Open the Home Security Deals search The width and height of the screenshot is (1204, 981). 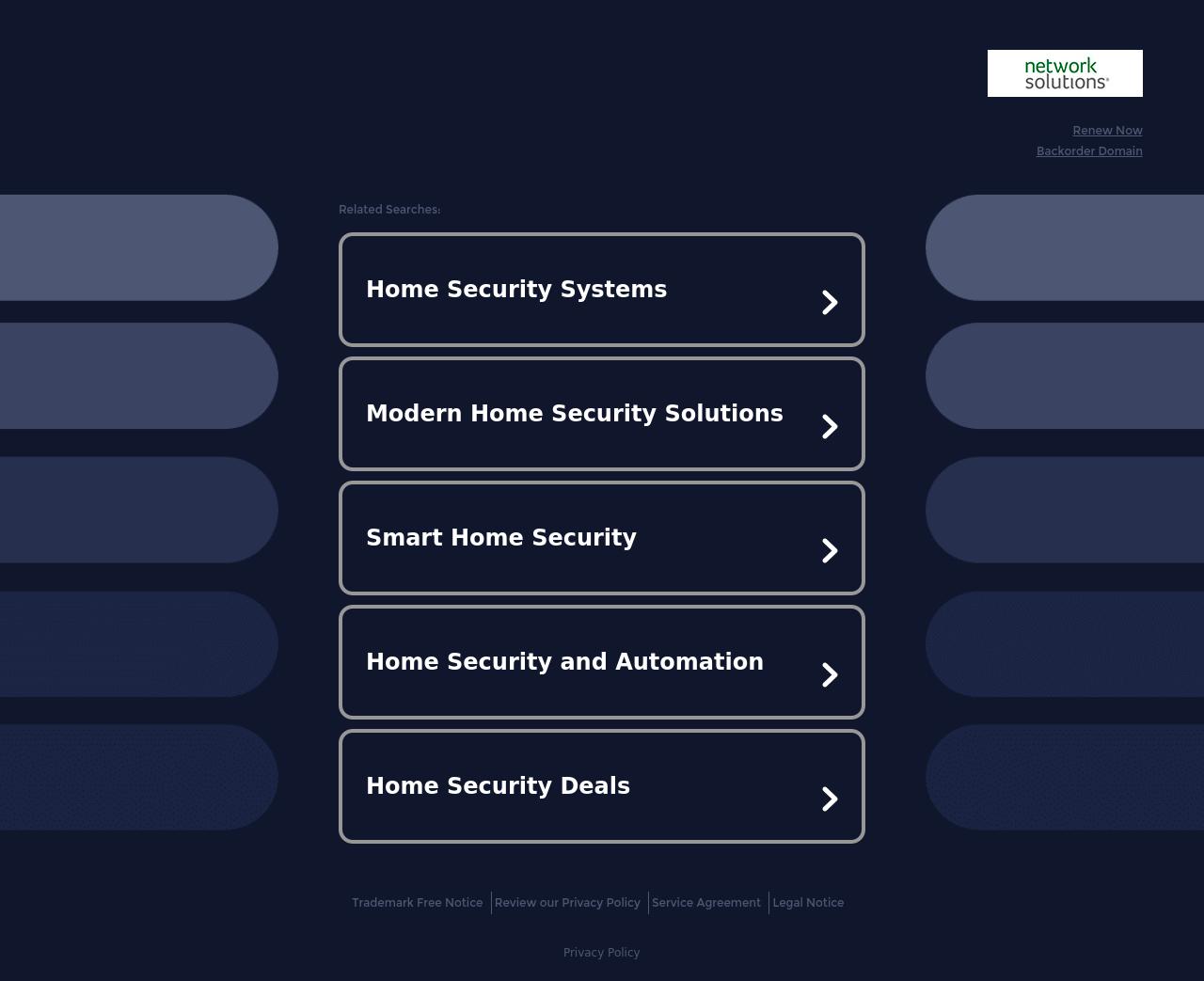click(498, 786)
